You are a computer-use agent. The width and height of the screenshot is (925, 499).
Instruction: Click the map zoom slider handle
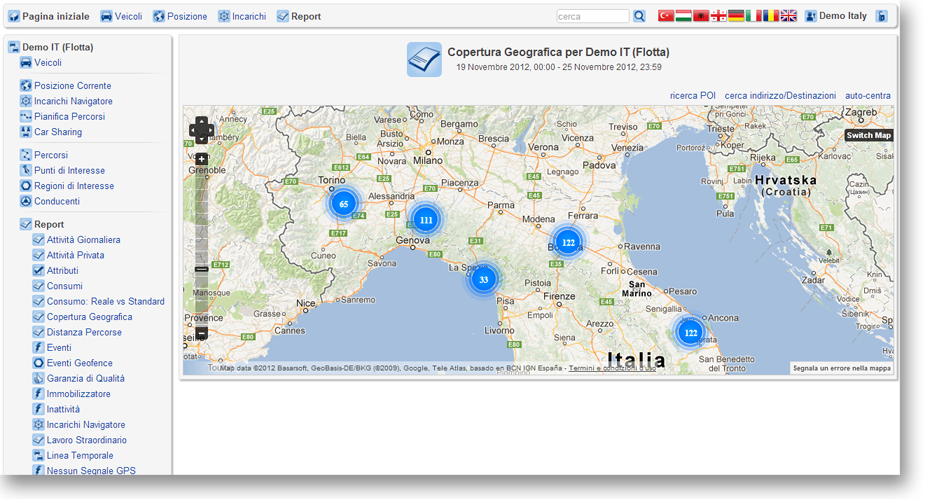point(201,270)
